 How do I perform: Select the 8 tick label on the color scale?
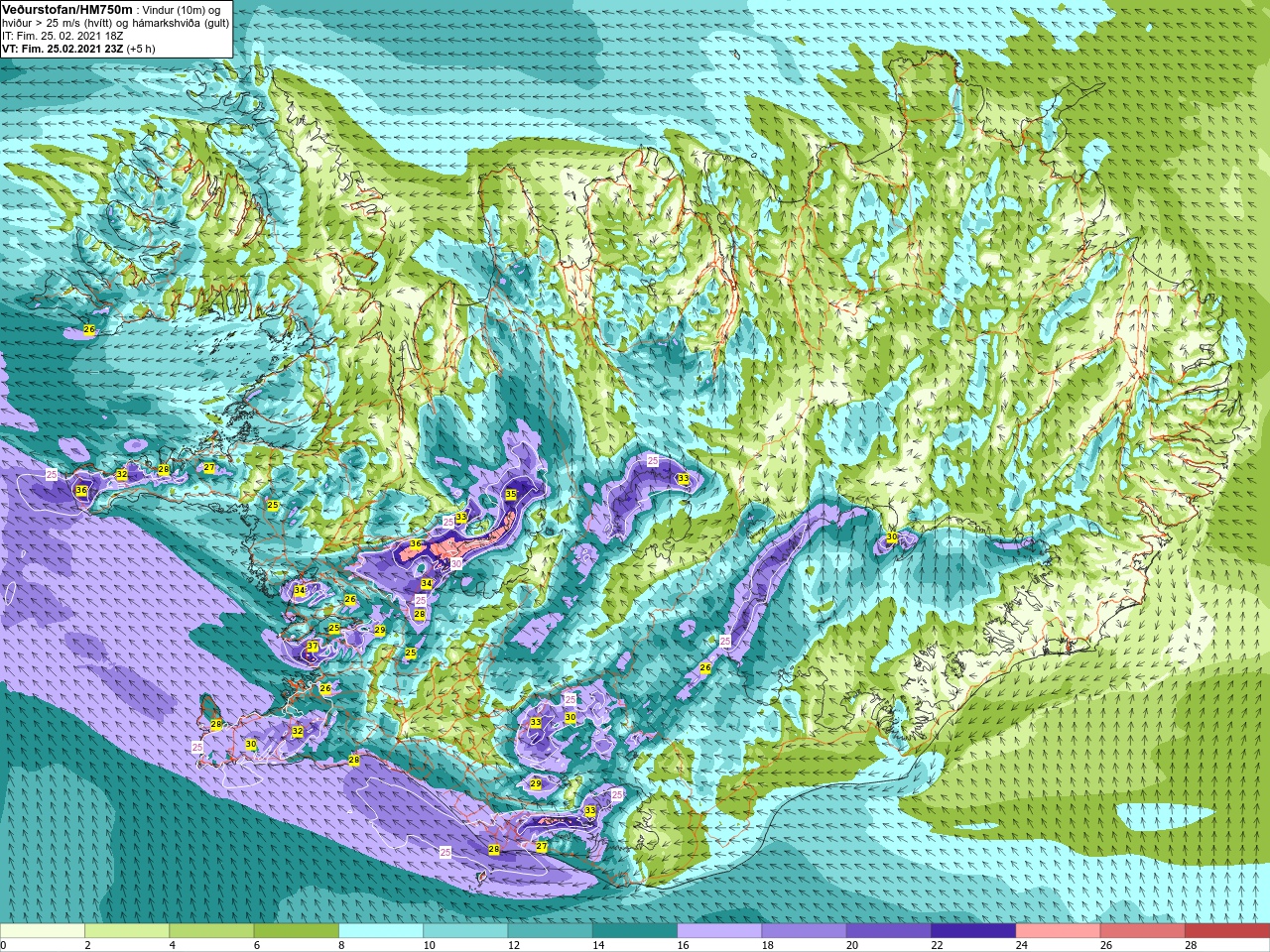[x=340, y=945]
